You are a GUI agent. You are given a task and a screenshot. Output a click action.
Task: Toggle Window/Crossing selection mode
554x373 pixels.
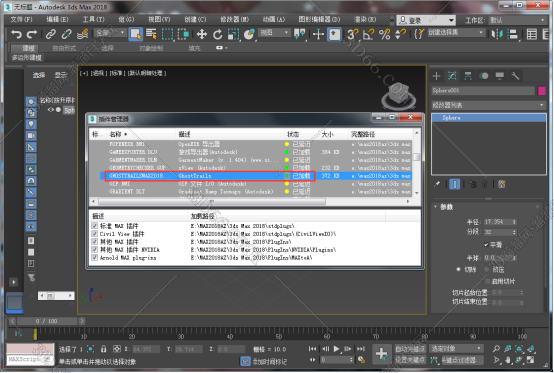tap(184, 34)
